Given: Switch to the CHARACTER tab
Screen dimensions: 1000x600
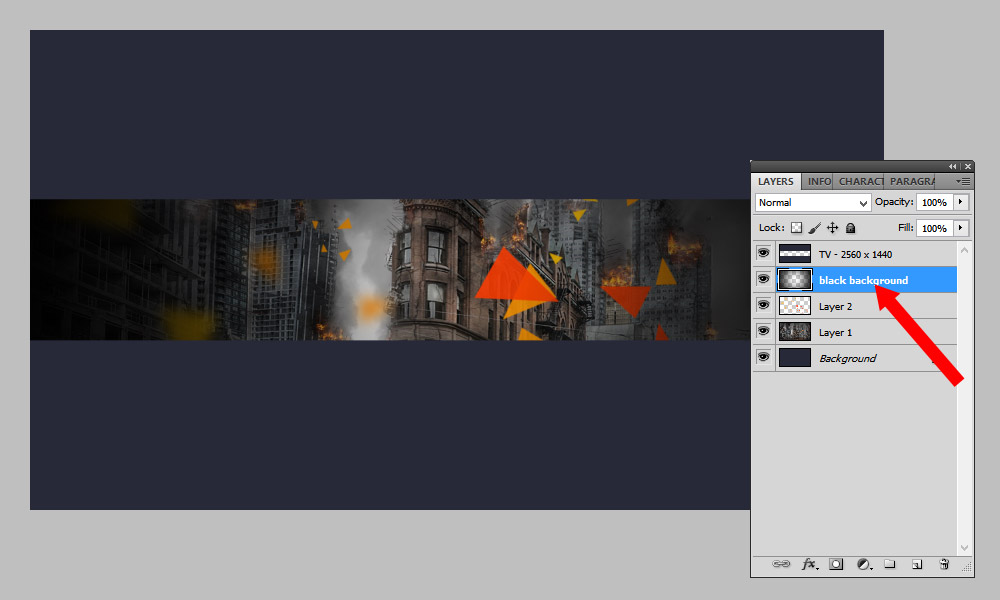Looking at the screenshot, I should tap(860, 182).
